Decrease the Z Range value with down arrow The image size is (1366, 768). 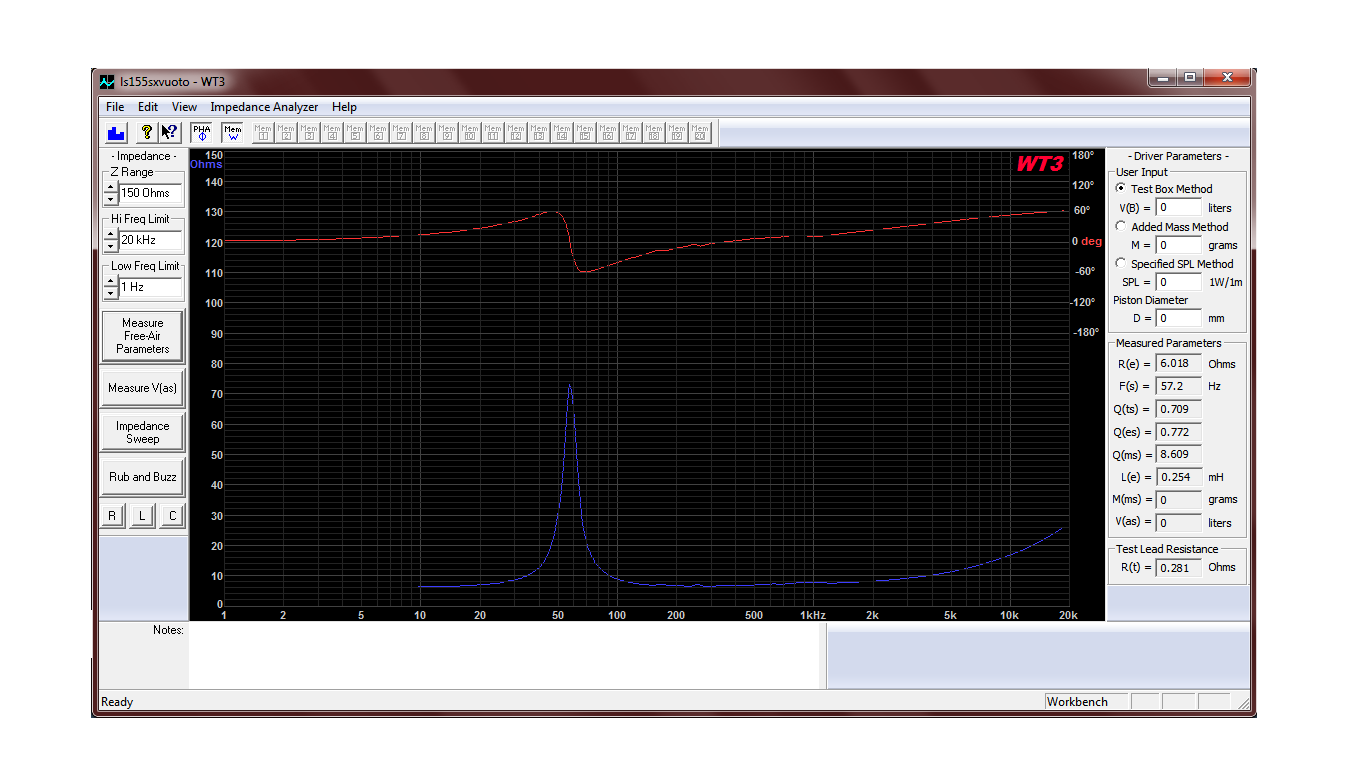point(110,198)
